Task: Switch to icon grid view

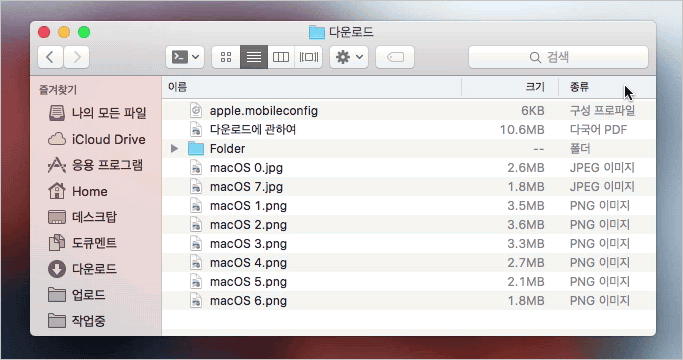Action: click(x=226, y=57)
